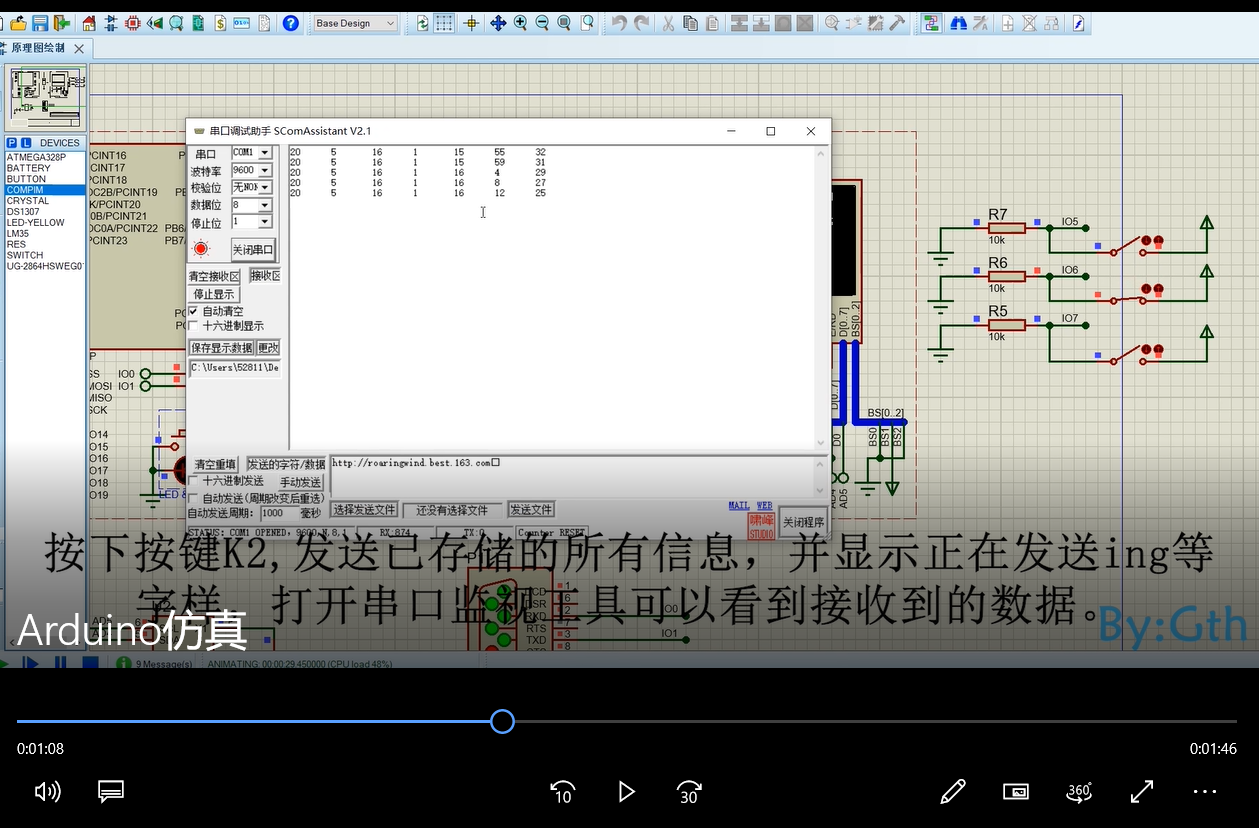Screen dimensions: 1259x828
Task: Close the 原理图绘制 tab
Action: pos(80,48)
